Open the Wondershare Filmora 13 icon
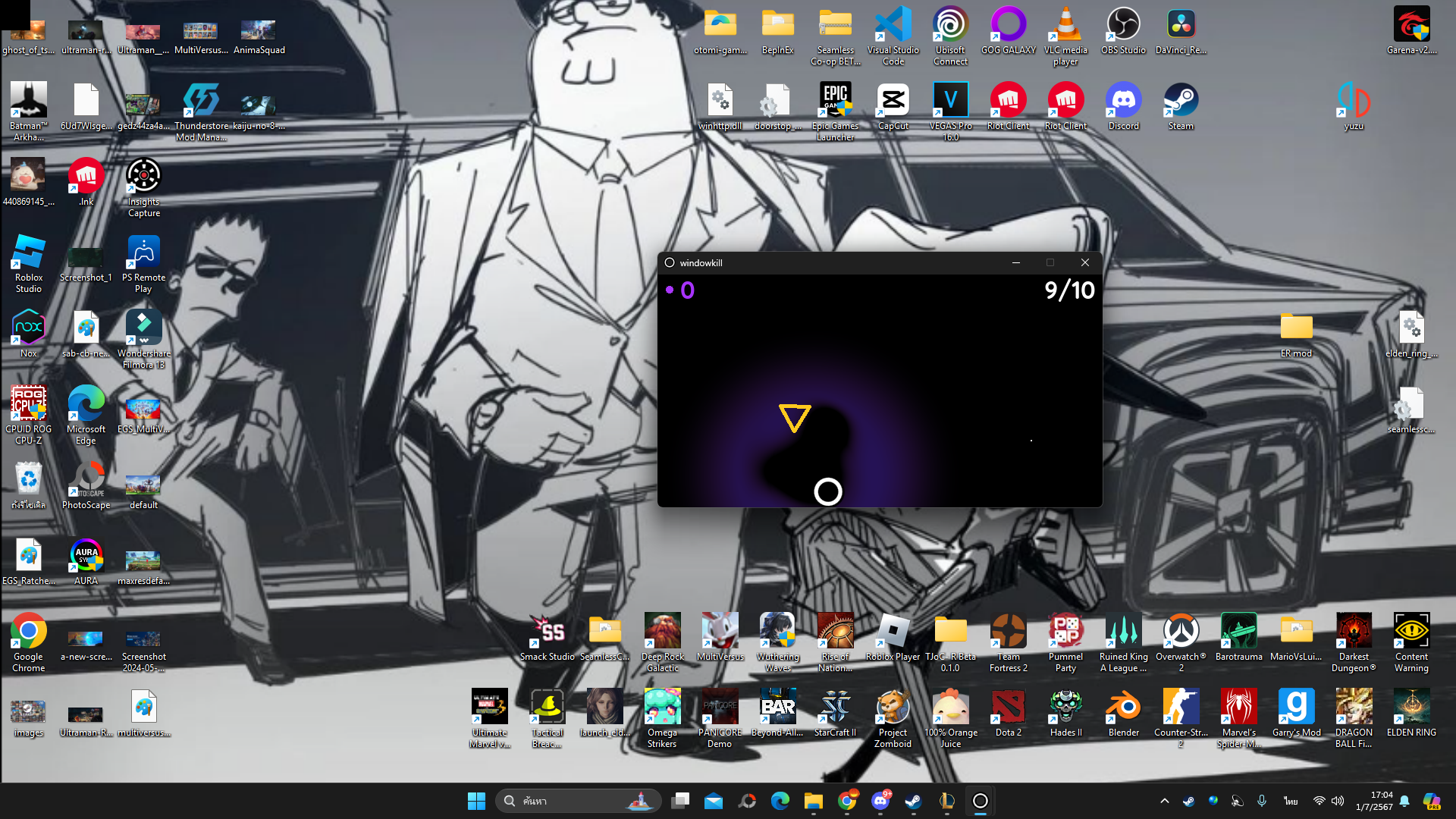Screen dimensions: 1456x819 pos(143,339)
